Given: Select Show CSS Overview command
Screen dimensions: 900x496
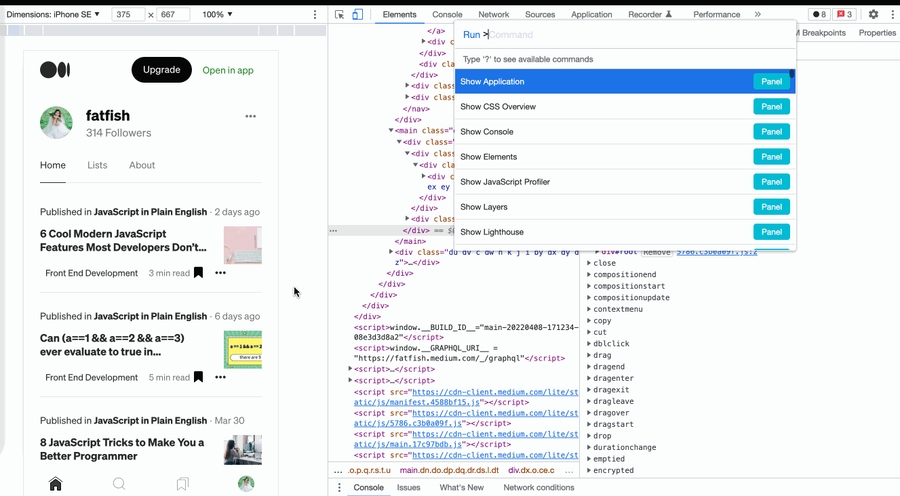Looking at the screenshot, I should point(498,107).
